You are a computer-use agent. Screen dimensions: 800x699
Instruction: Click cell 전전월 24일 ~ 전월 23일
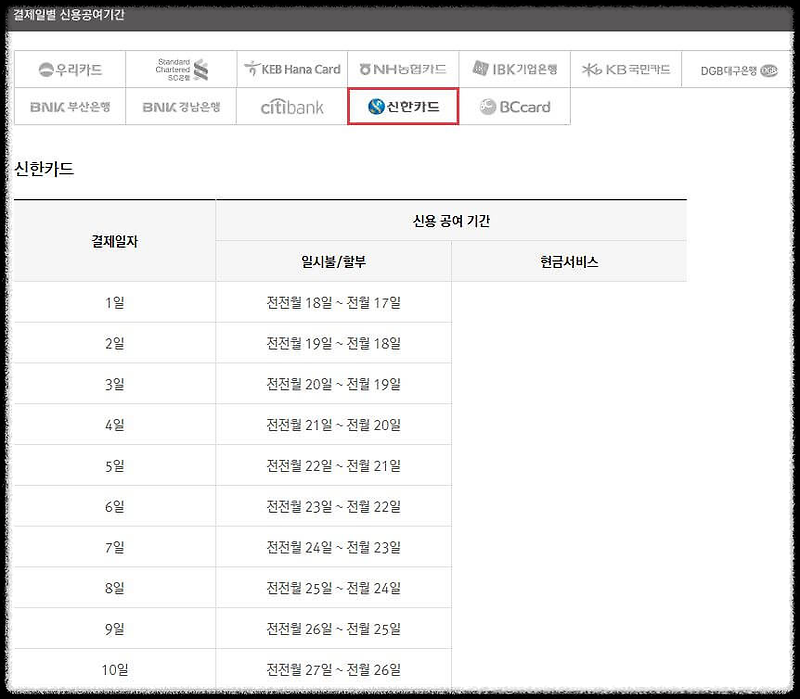click(x=334, y=547)
